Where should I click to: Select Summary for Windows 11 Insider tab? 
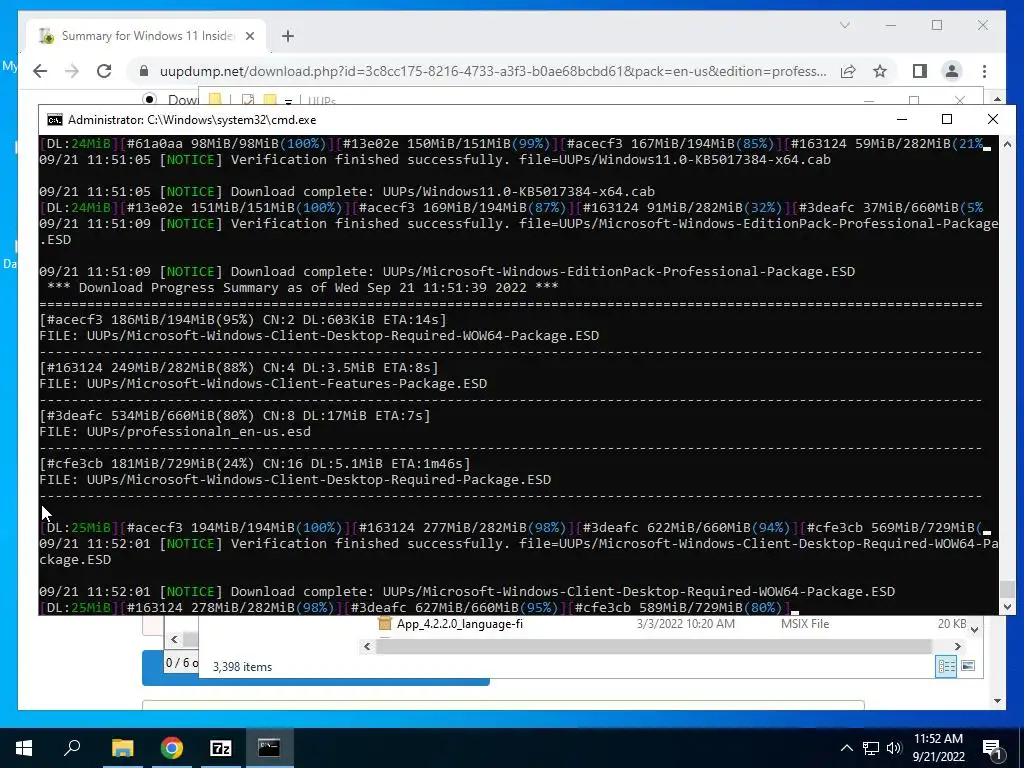(x=147, y=36)
